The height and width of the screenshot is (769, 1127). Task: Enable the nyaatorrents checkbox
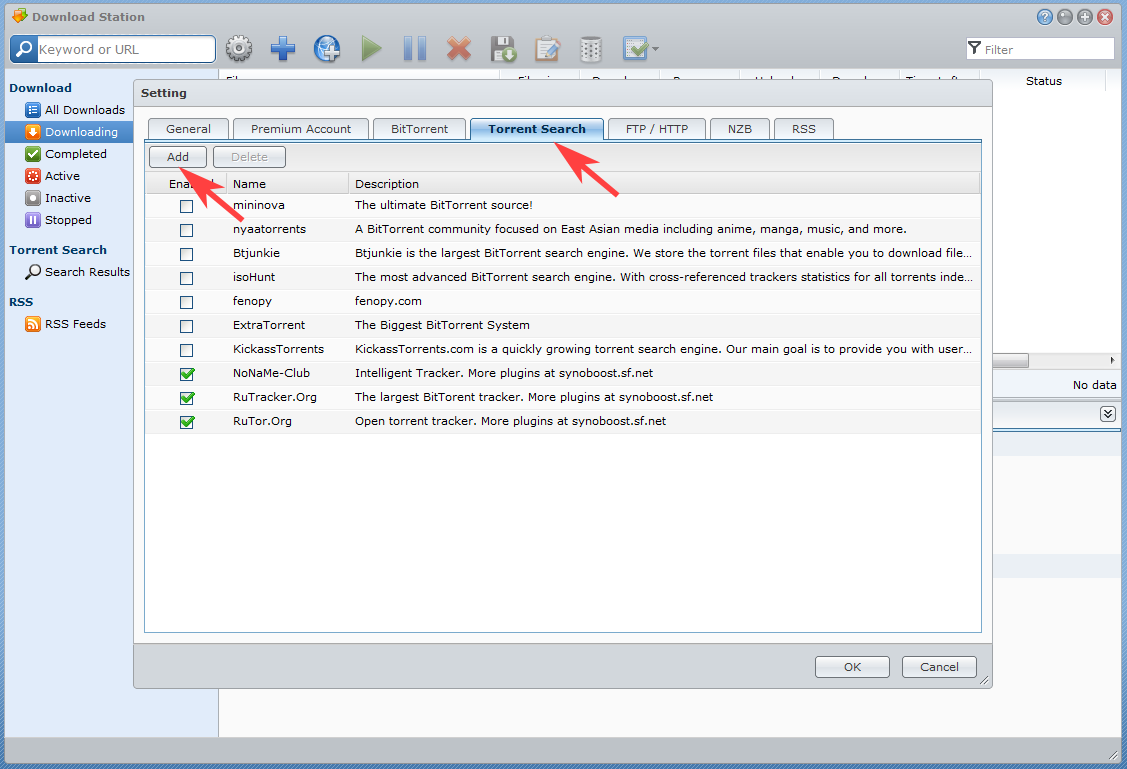pyautogui.click(x=187, y=230)
